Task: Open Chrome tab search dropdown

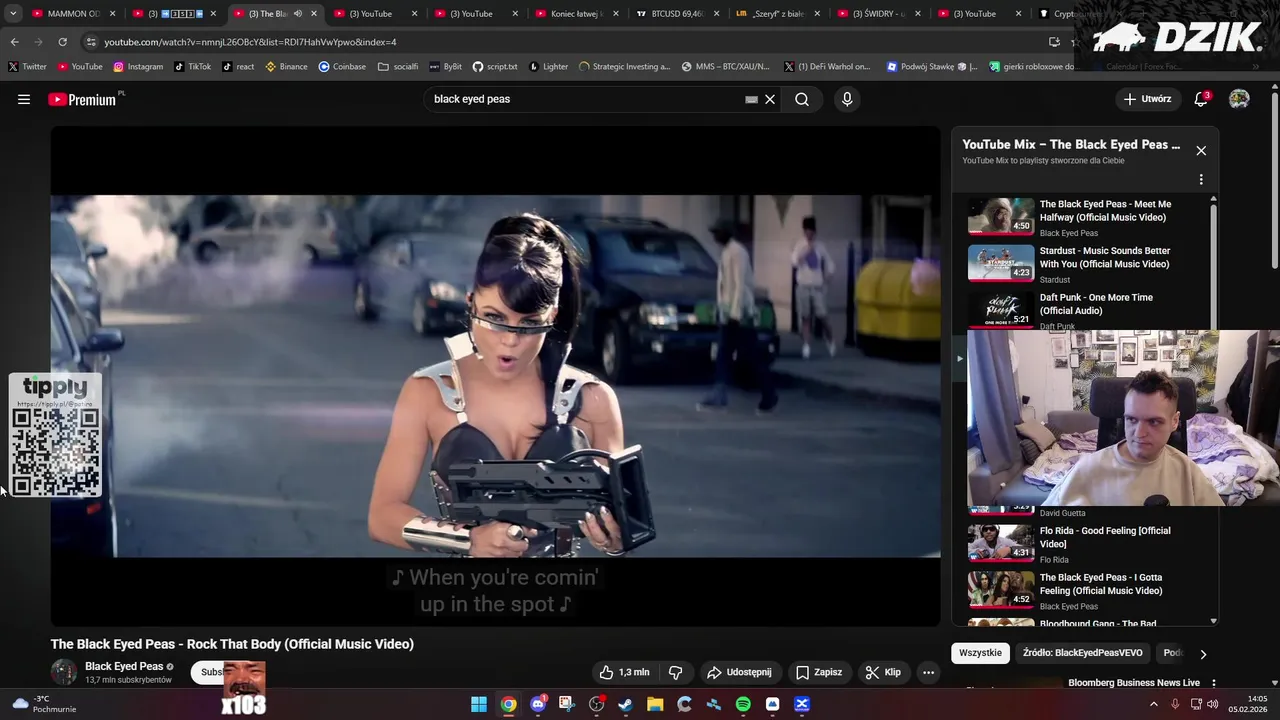Action: (13, 14)
